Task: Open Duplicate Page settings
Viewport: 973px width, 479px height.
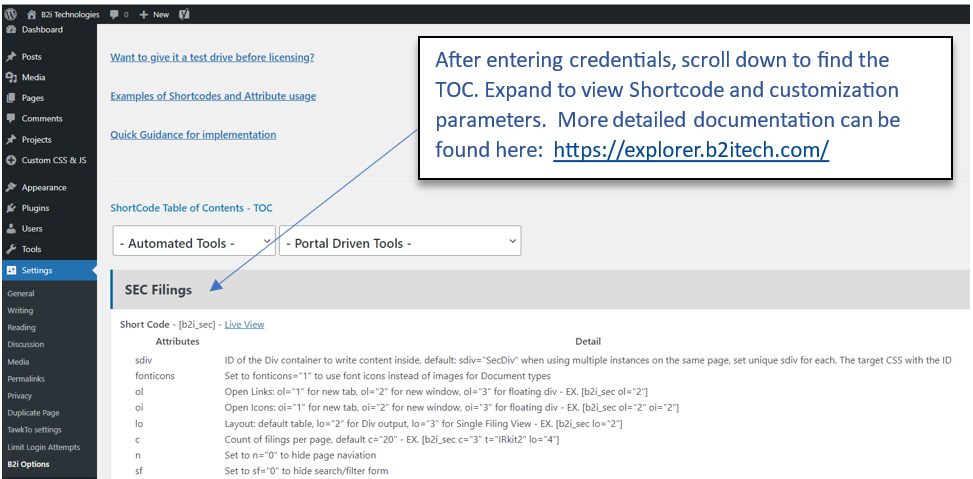Action: tap(34, 413)
